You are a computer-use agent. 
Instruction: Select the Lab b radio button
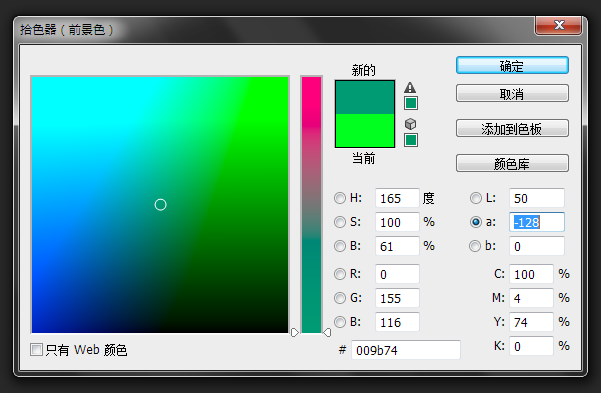475,246
